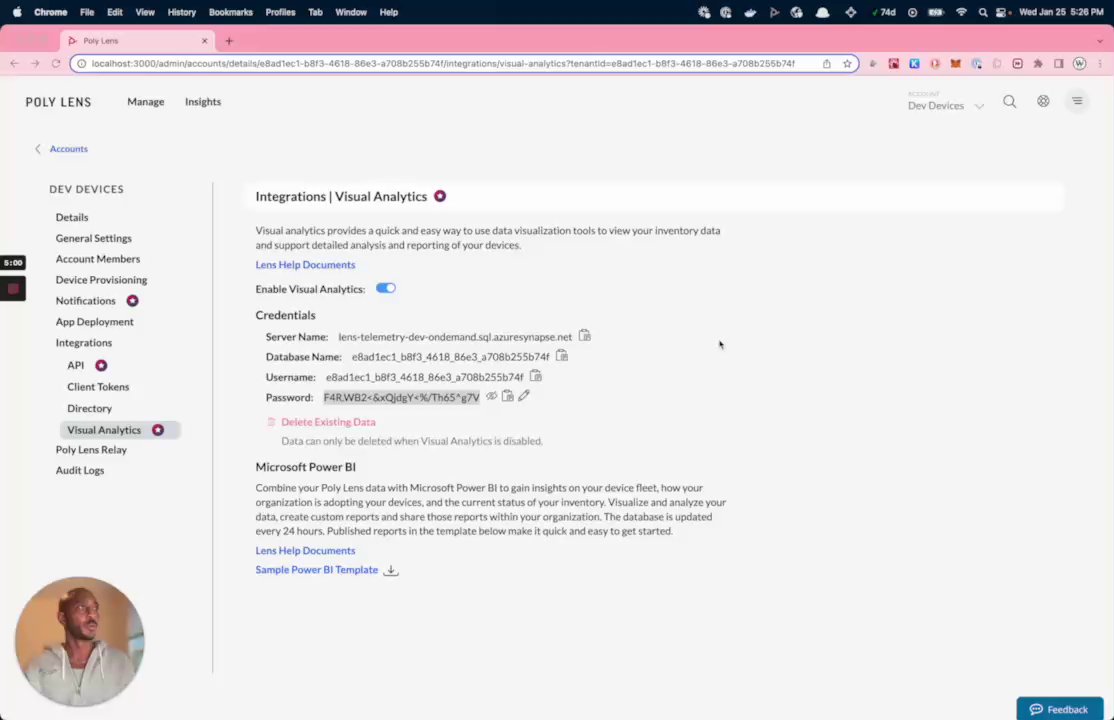Click the Poly Lens logo
1114x720 pixels.
point(58,102)
